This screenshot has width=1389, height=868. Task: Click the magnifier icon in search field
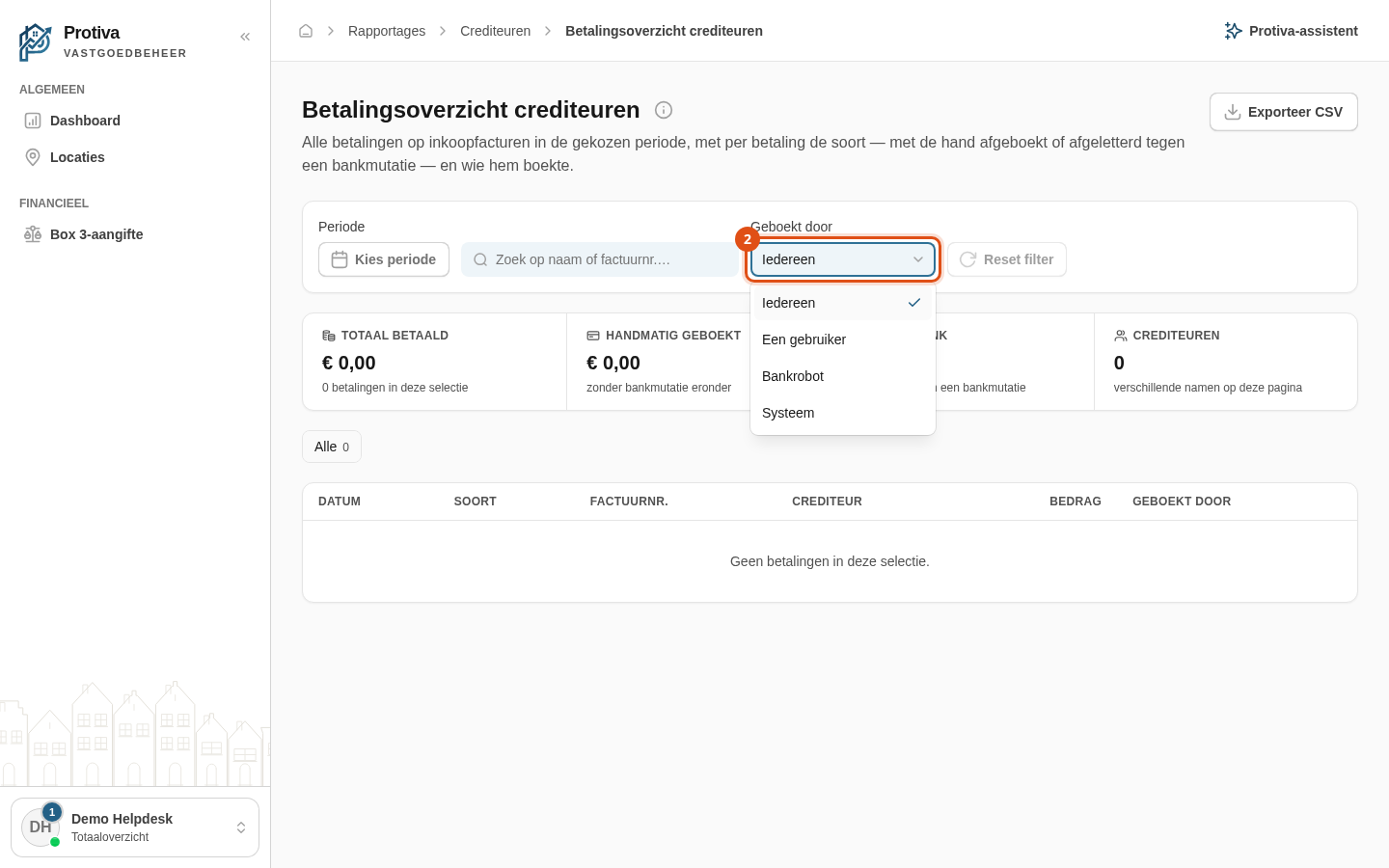click(480, 259)
